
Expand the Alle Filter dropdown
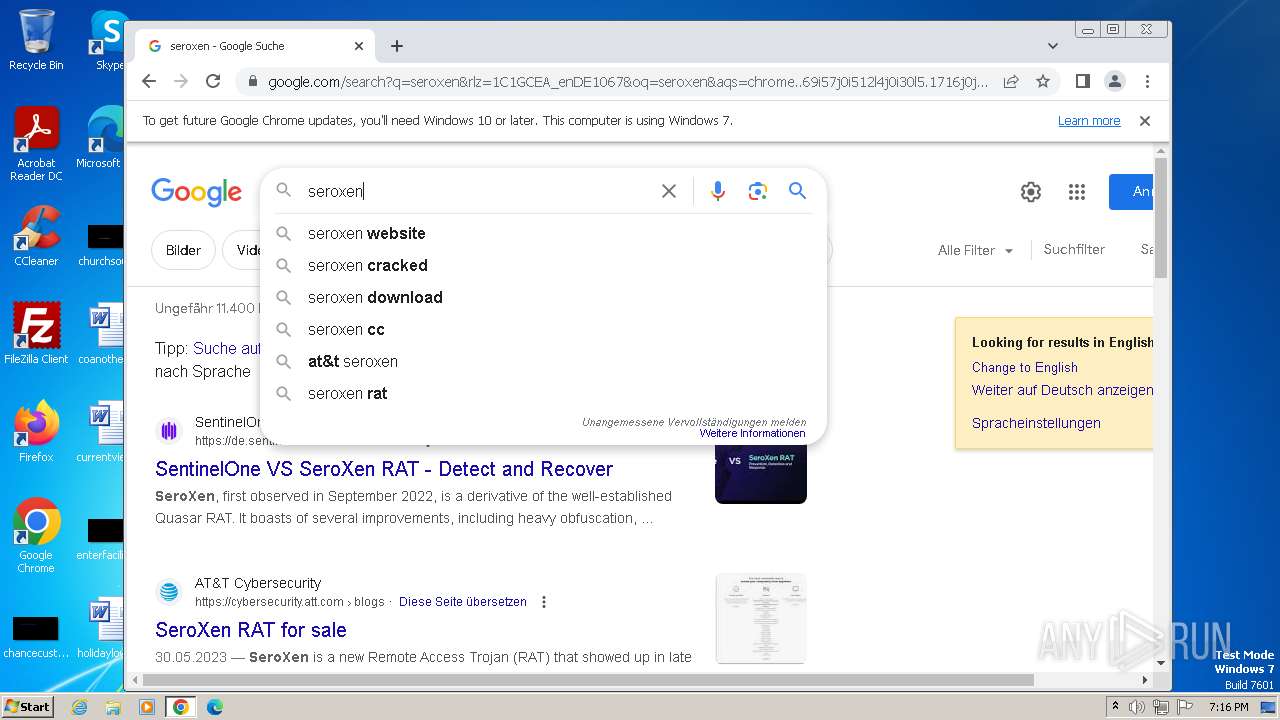coord(975,250)
